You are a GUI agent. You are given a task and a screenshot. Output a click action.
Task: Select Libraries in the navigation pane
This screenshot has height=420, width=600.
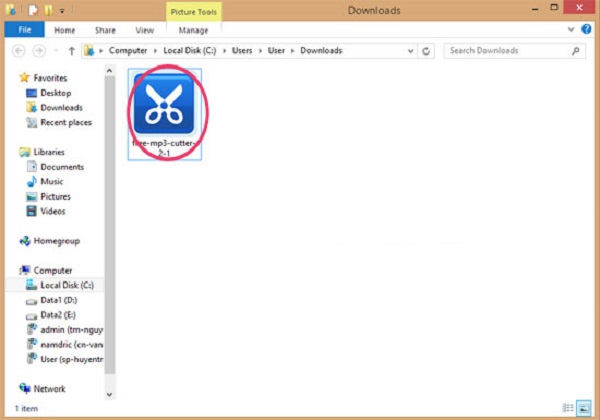click(49, 152)
